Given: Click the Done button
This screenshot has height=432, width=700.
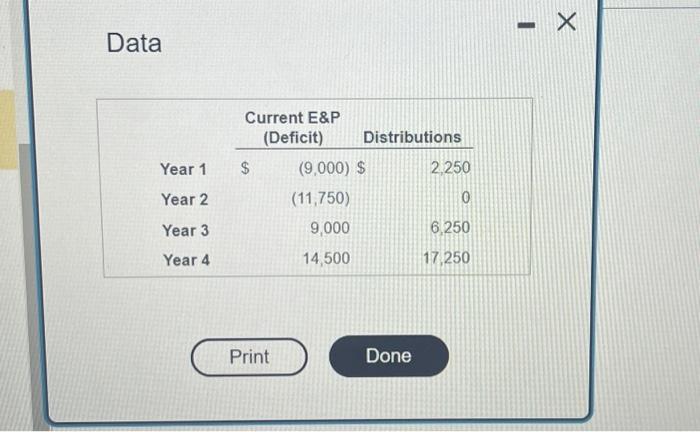Looking at the screenshot, I should click(389, 356).
